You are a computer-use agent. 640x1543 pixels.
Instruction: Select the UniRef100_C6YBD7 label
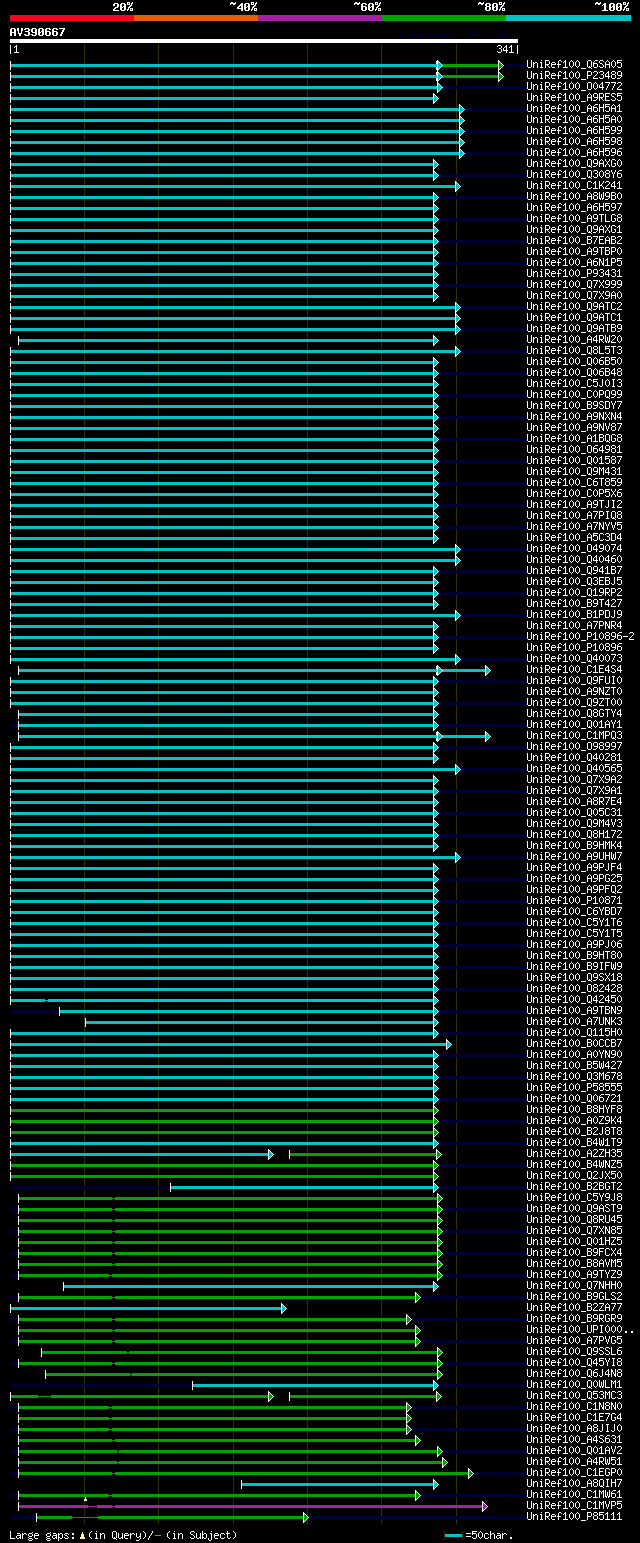click(574, 911)
